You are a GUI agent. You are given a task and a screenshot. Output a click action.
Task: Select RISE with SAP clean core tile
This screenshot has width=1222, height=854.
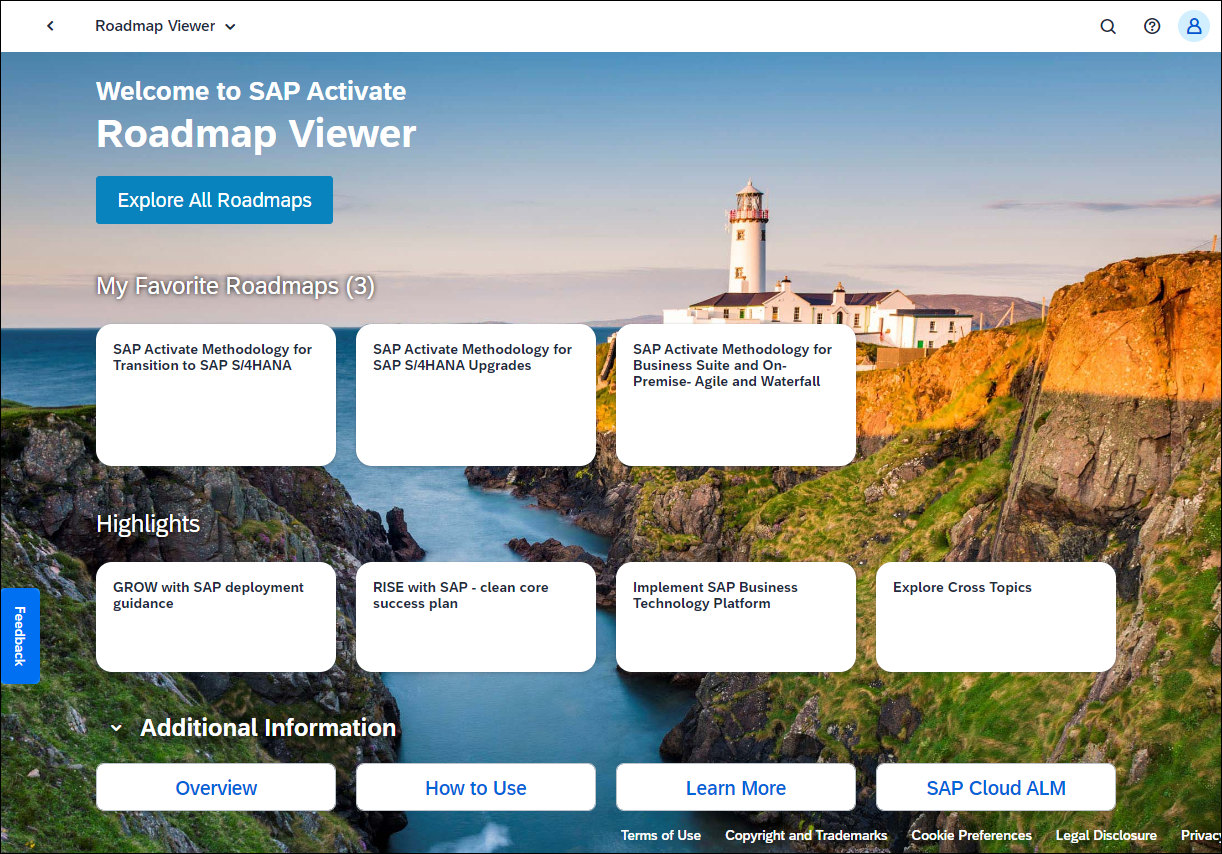point(476,617)
